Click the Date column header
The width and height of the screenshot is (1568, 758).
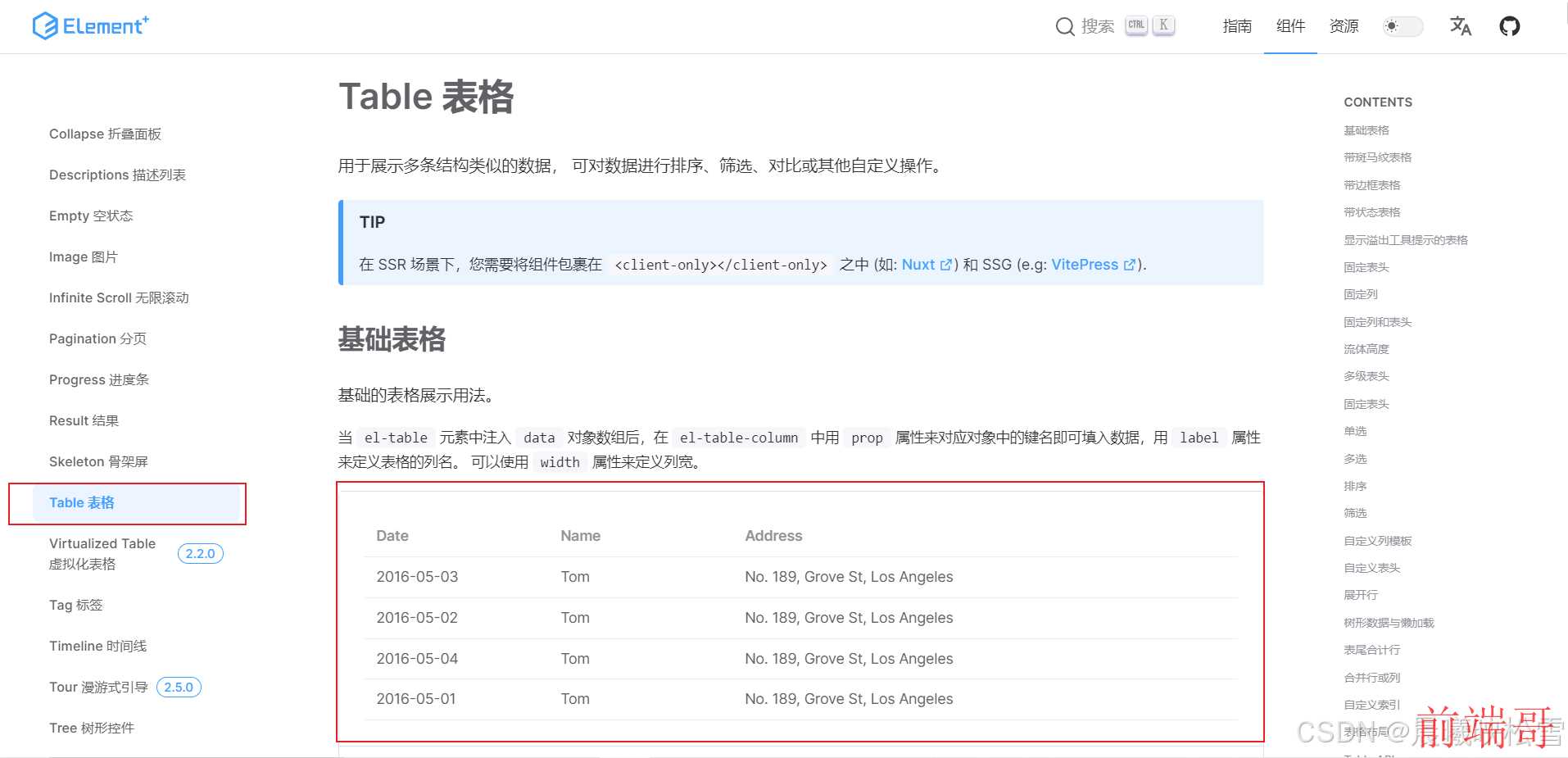point(392,536)
